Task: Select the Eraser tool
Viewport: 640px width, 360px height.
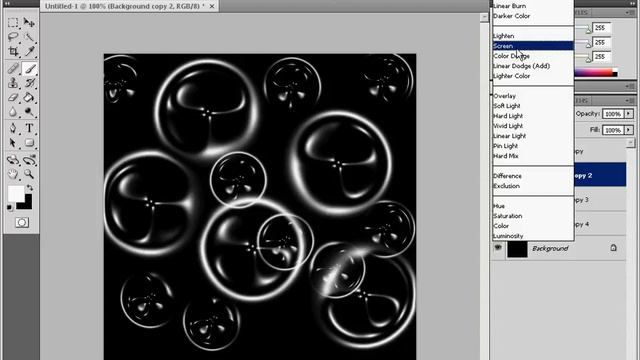Action: 13,98
